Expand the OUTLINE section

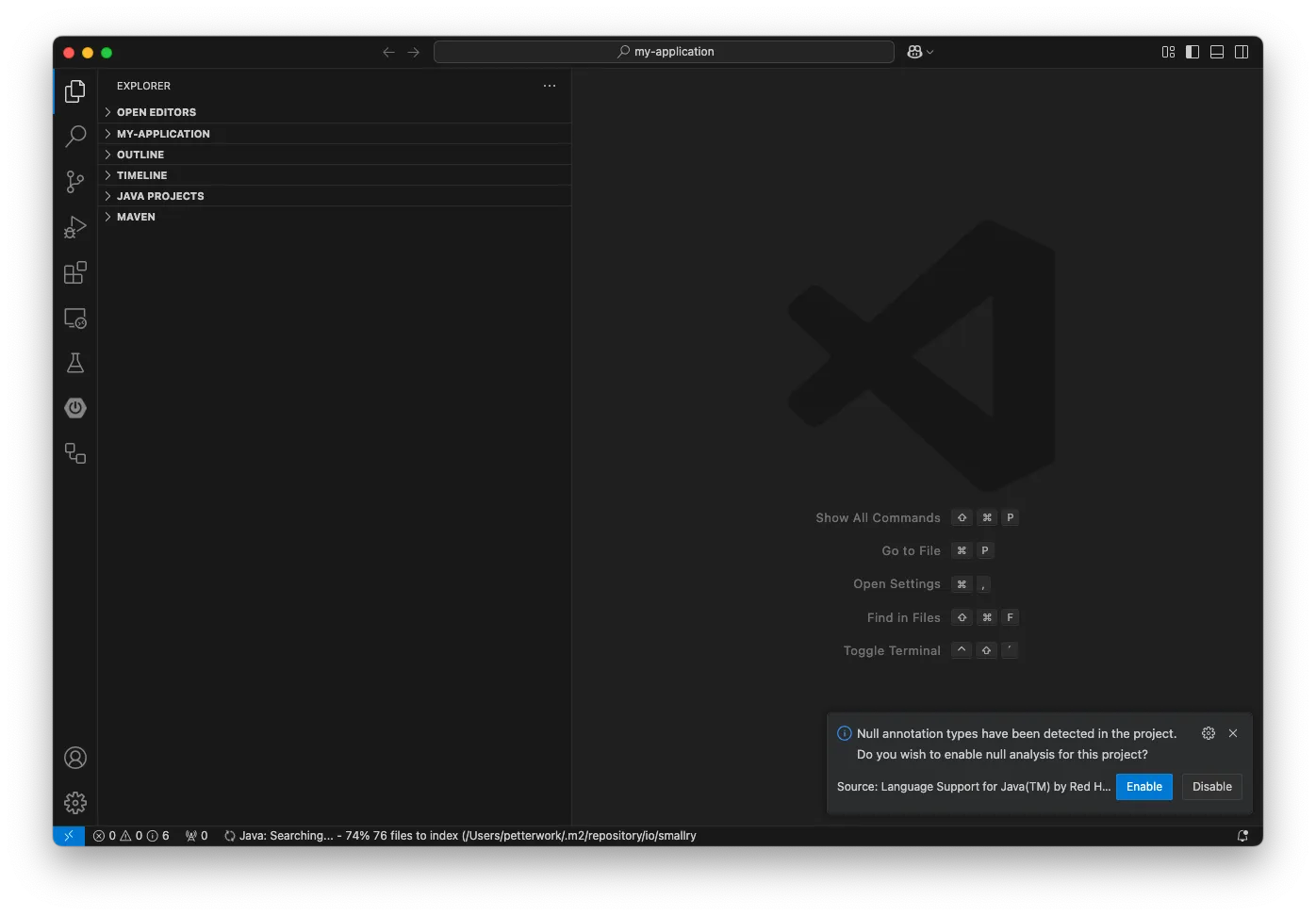(140, 155)
